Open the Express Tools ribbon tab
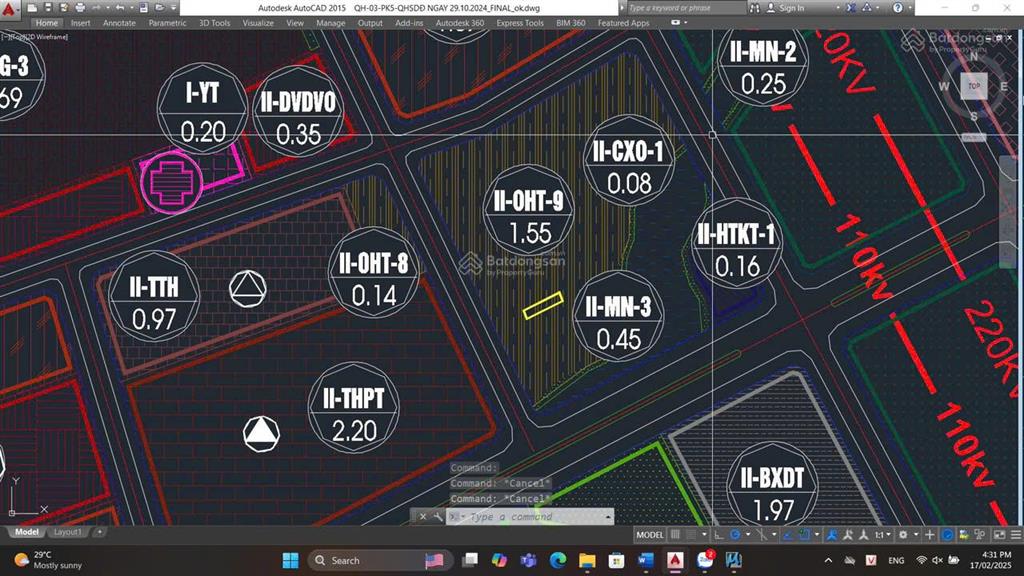 pyautogui.click(x=519, y=22)
